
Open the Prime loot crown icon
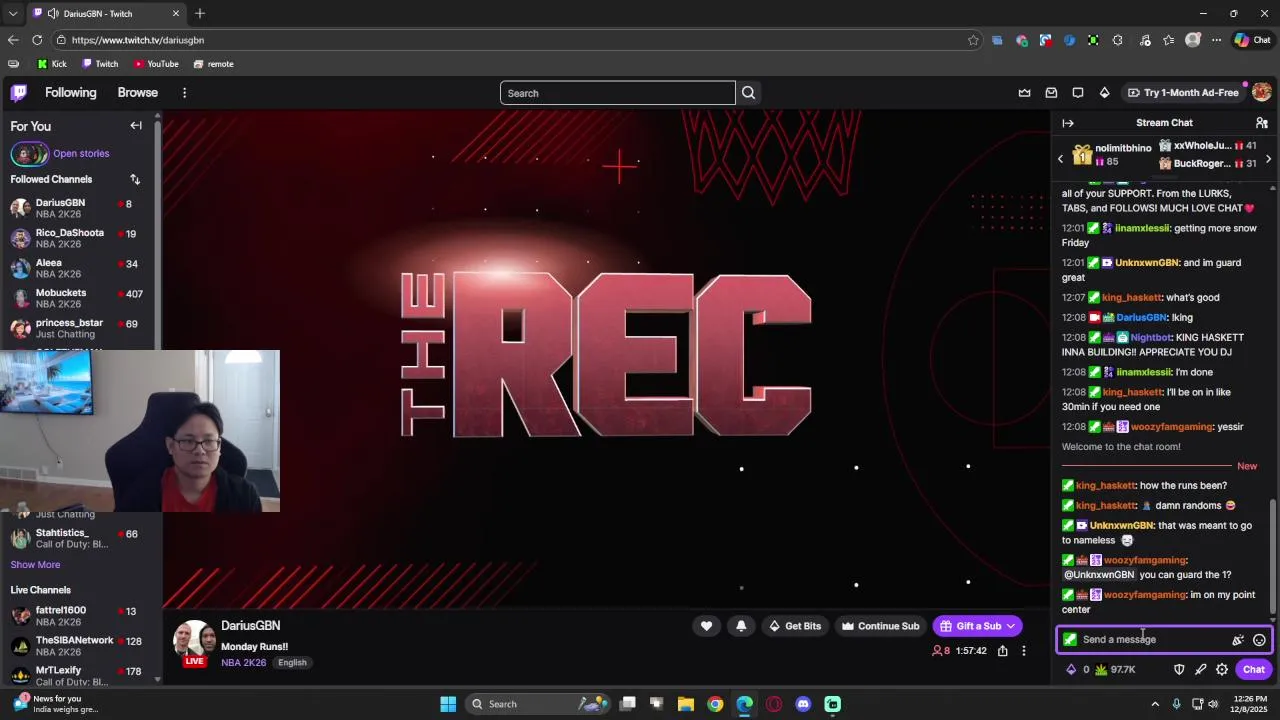(1024, 93)
